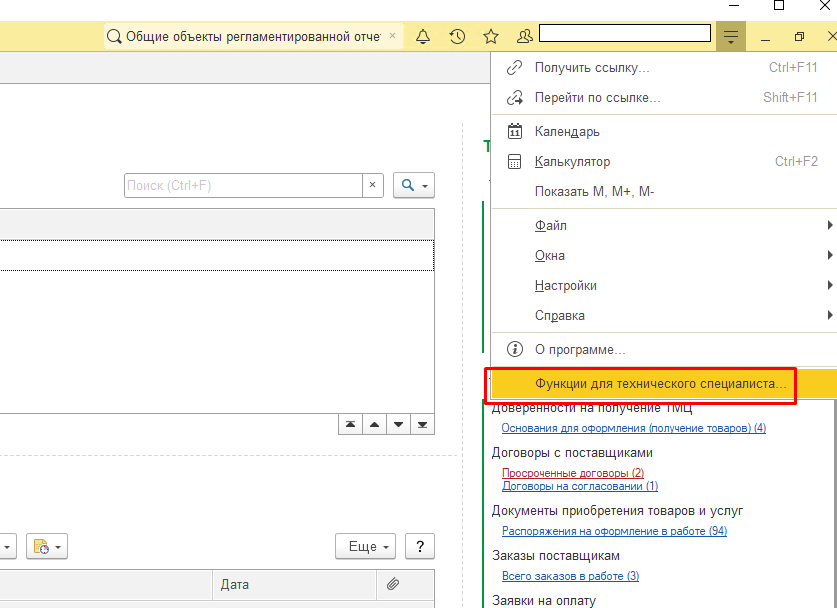Clear the global search text

pos(392,36)
